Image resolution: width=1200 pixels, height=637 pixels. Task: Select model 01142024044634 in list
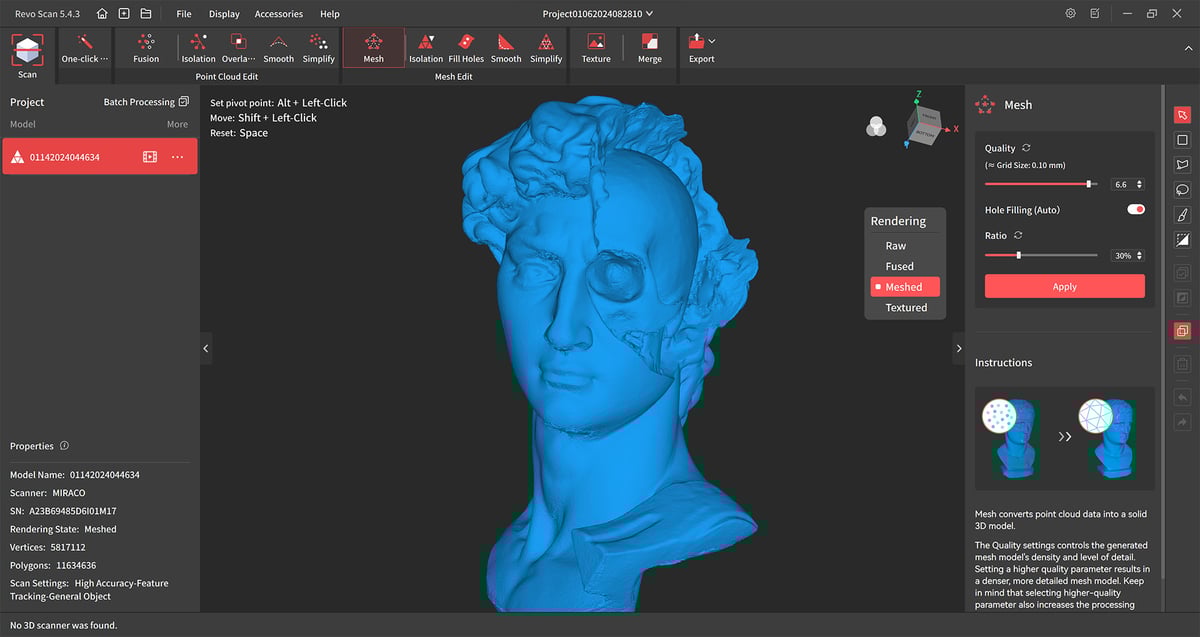[99, 157]
